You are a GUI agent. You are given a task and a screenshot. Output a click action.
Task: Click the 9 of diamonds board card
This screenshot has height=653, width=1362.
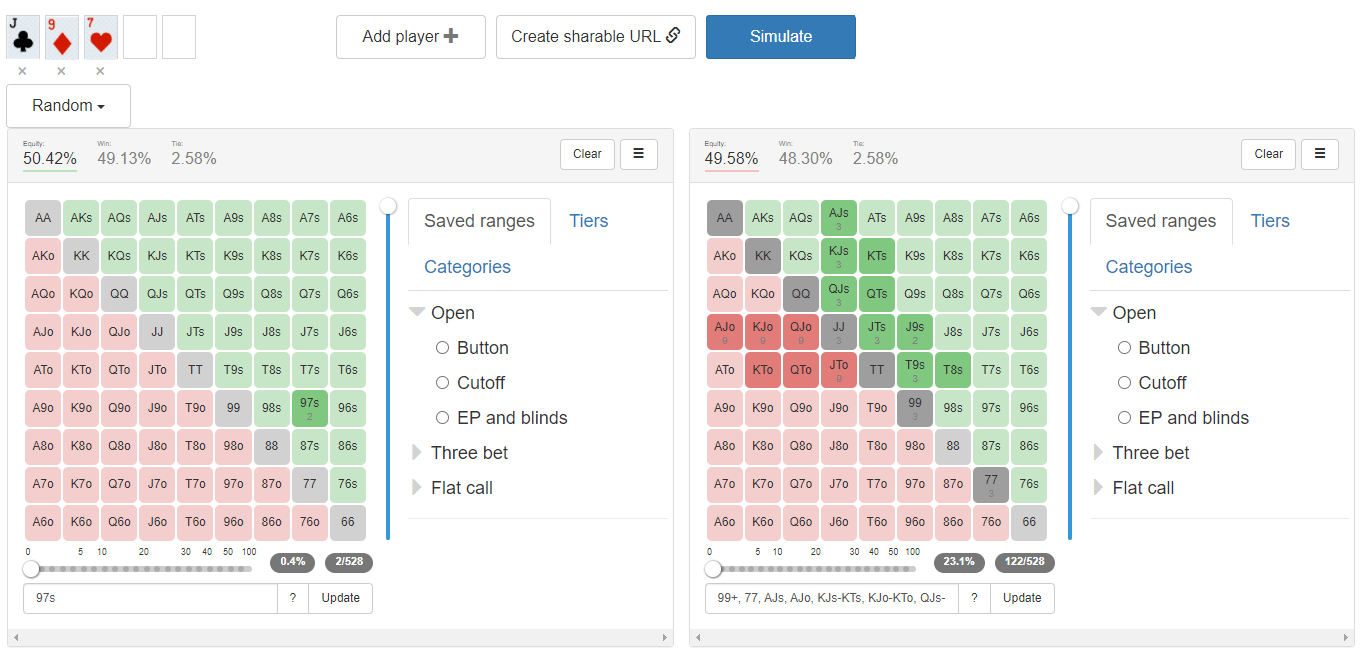(62, 38)
